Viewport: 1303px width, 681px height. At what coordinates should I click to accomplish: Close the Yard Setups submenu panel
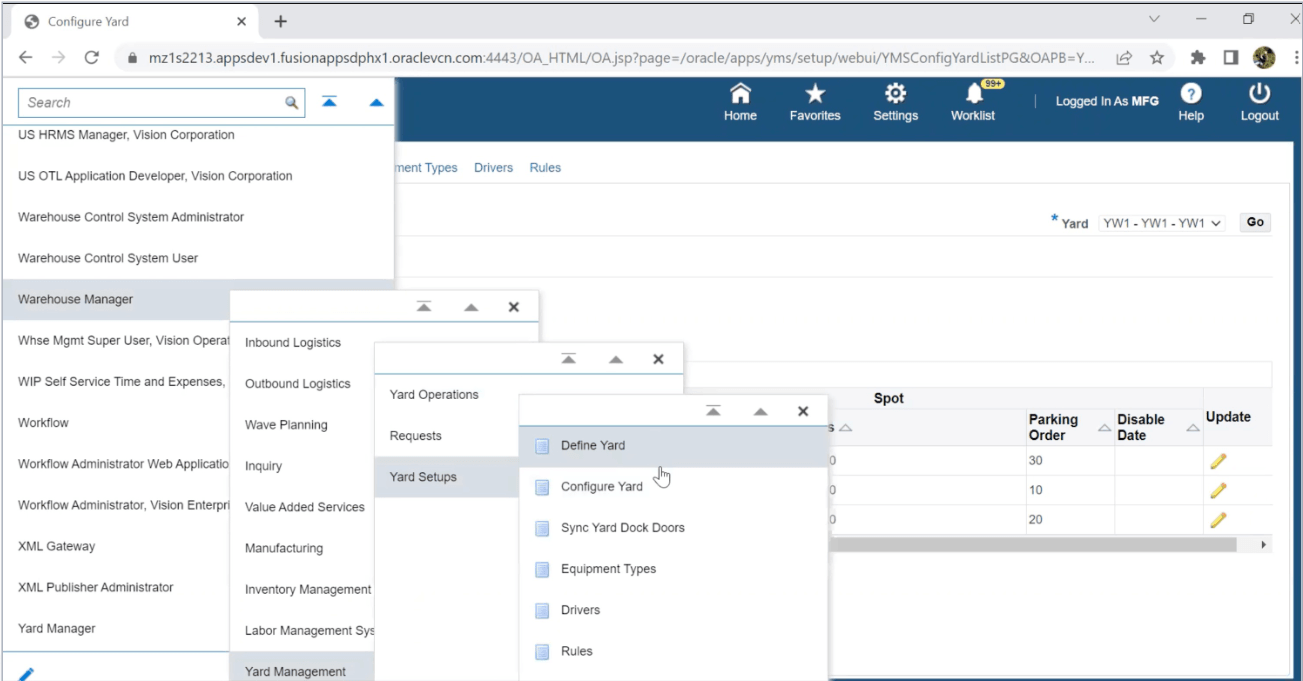pos(803,411)
